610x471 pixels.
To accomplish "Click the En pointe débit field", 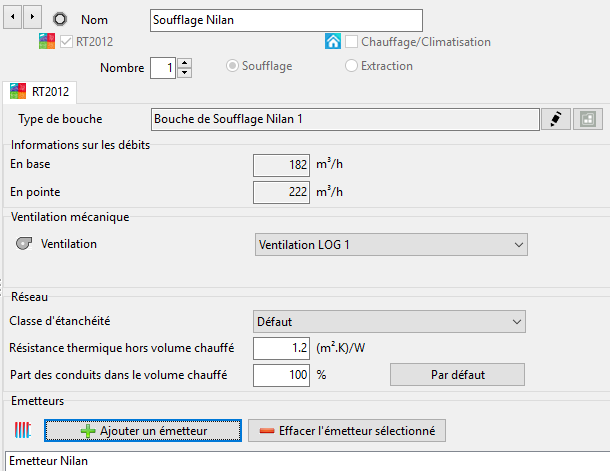I will click(x=281, y=192).
